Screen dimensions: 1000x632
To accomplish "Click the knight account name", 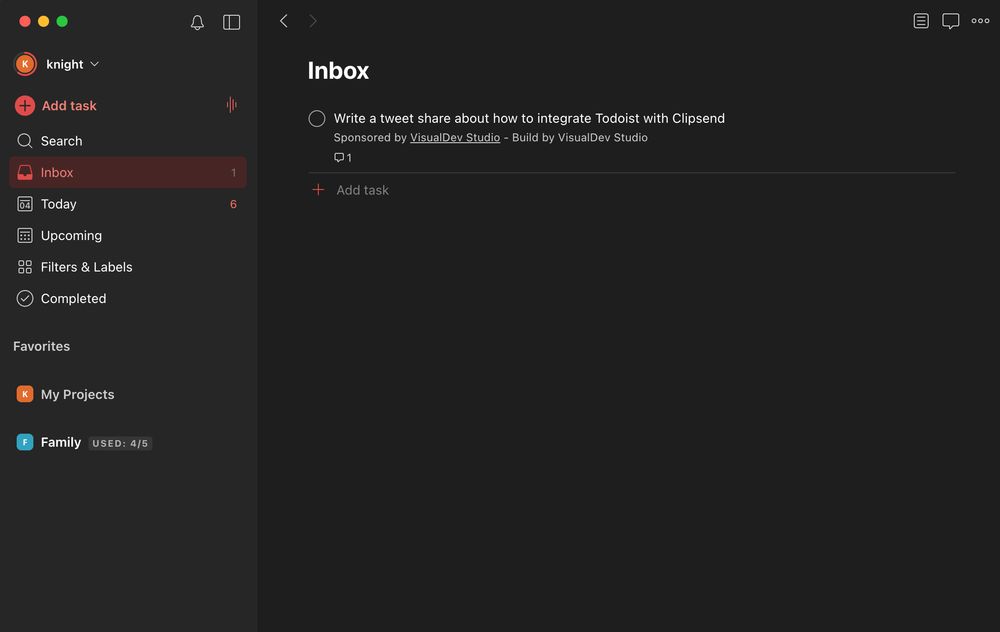I will (64, 64).
